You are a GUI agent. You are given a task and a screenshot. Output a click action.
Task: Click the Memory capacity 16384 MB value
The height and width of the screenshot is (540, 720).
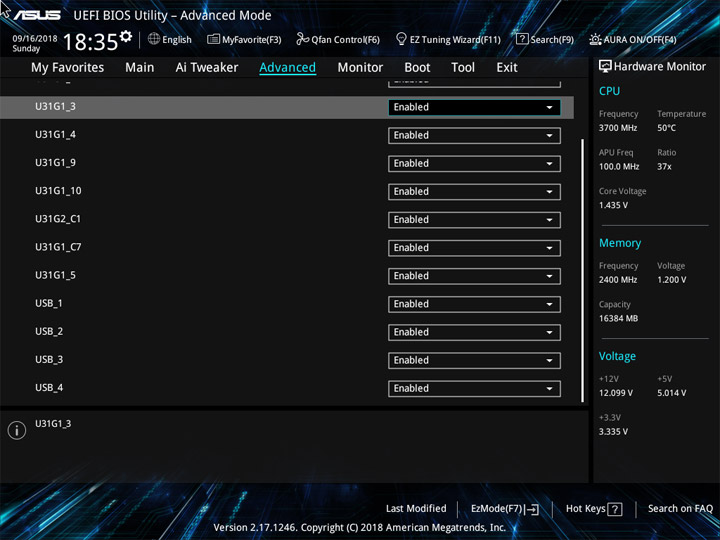pyautogui.click(x=618, y=318)
